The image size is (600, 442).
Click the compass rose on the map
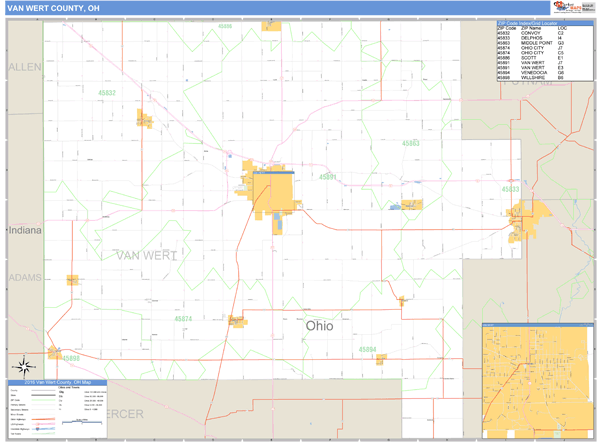pyautogui.click(x=24, y=367)
